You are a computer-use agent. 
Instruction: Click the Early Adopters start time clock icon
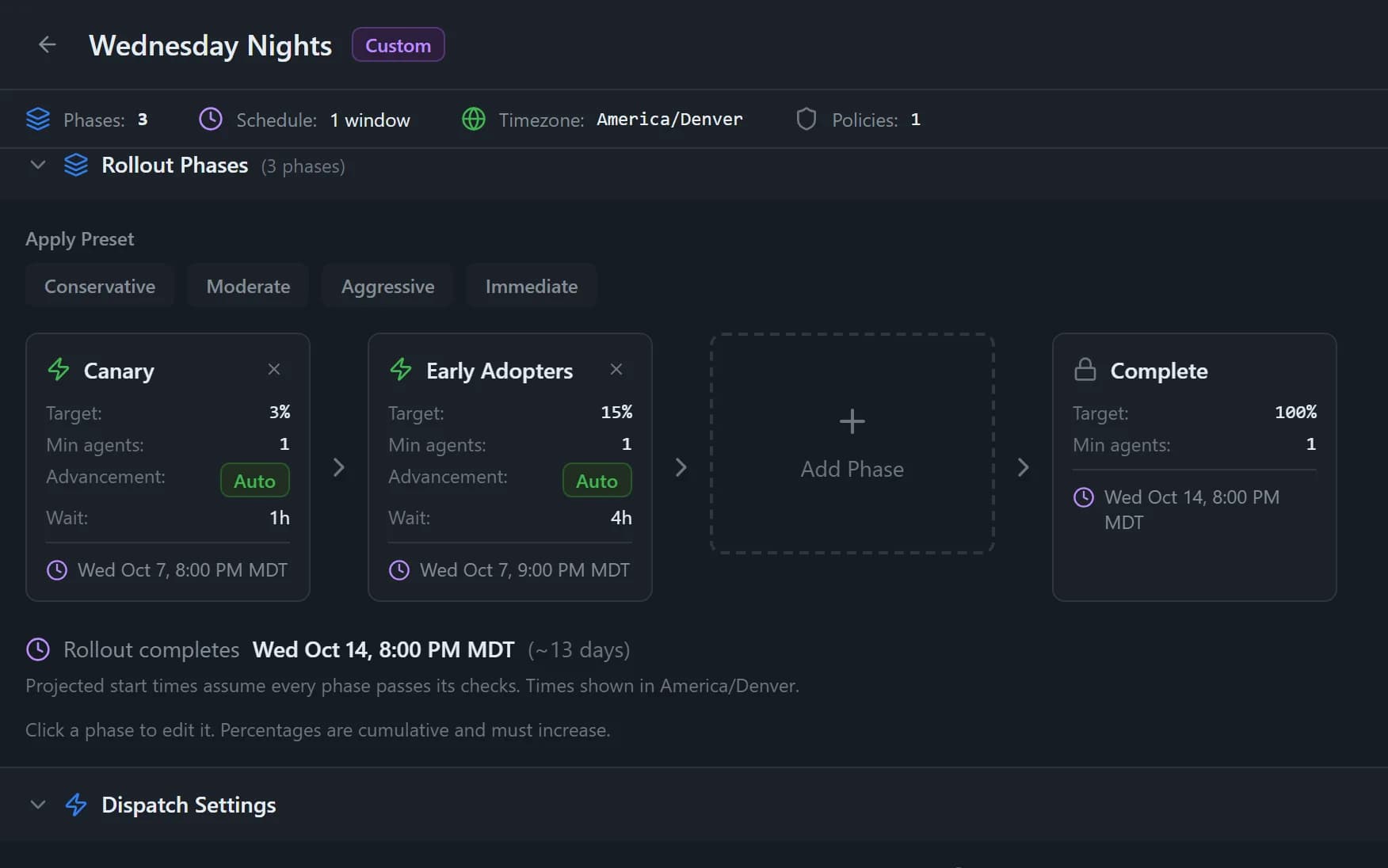coord(399,570)
